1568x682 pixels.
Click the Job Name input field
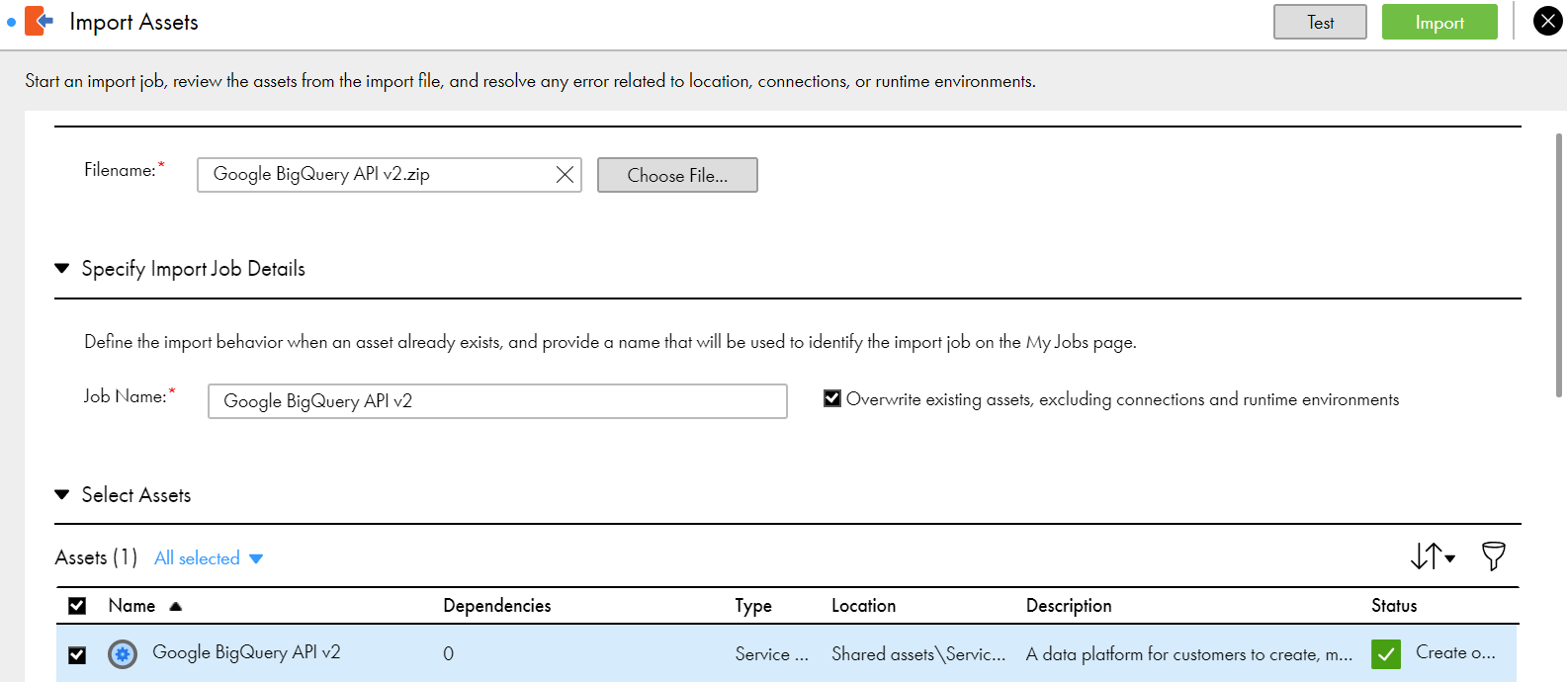tap(497, 401)
